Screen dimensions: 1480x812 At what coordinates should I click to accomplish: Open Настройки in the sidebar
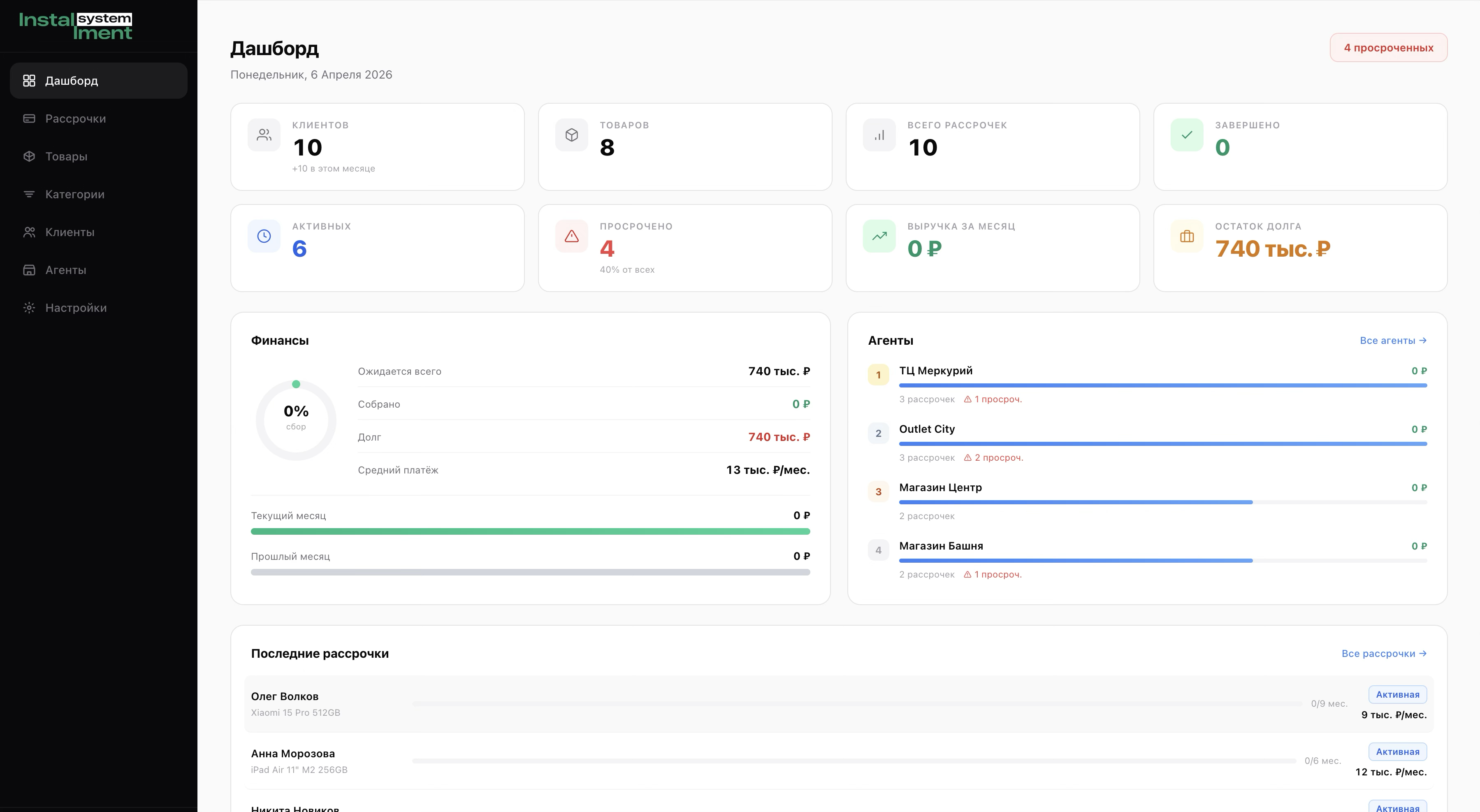tap(76, 308)
